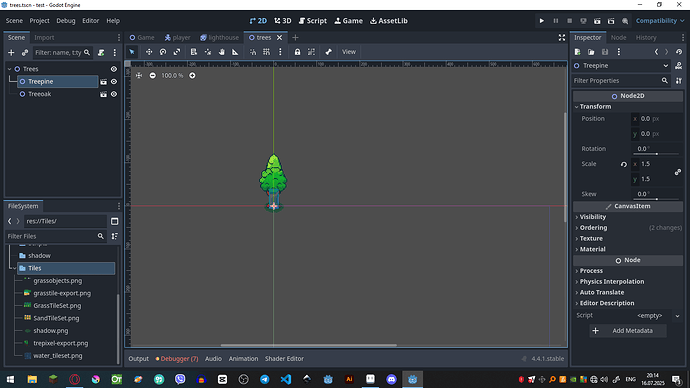Reset the Scale property to default

coord(624,164)
